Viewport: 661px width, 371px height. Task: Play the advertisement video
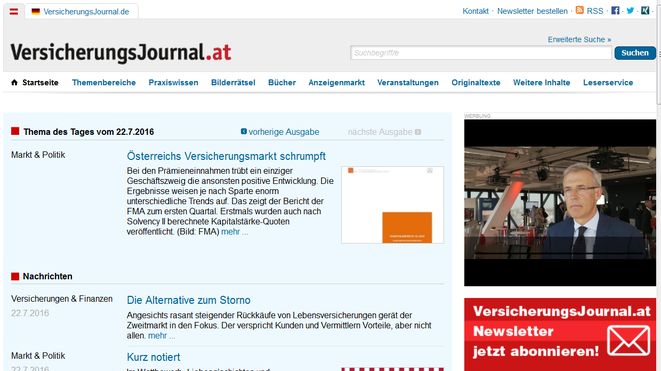560,203
